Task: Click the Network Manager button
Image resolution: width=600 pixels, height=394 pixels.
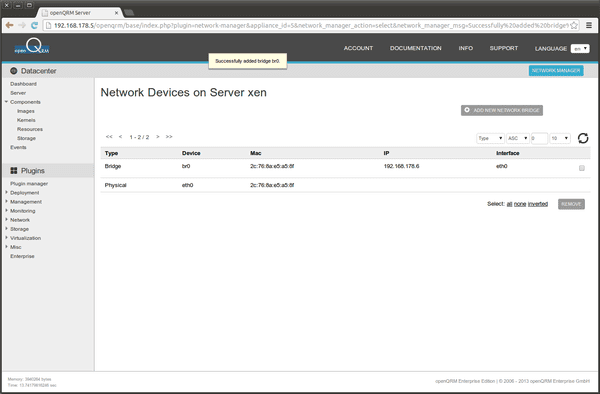Action: click(556, 70)
